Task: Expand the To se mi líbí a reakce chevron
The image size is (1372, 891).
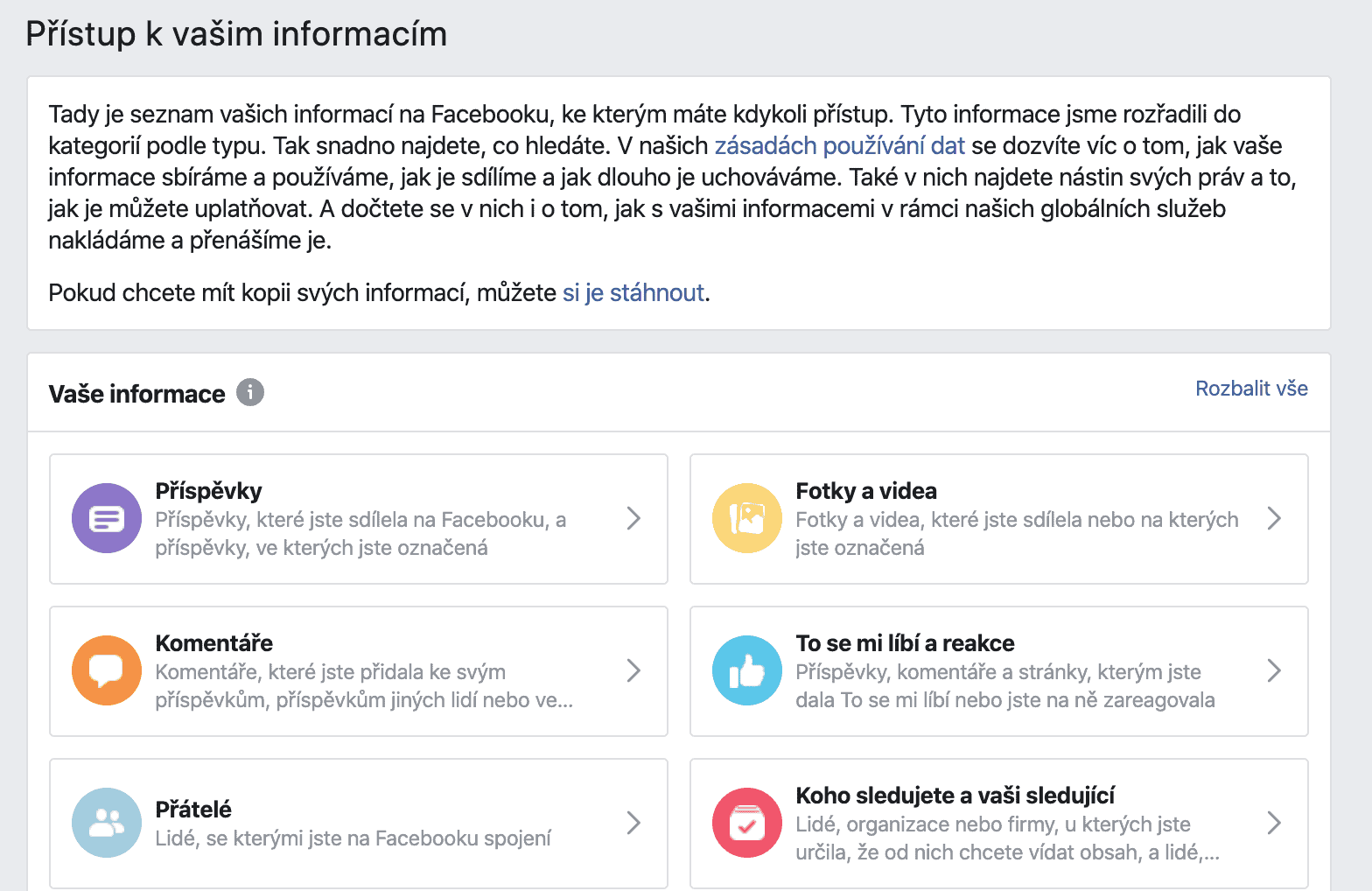Action: click(x=1275, y=670)
